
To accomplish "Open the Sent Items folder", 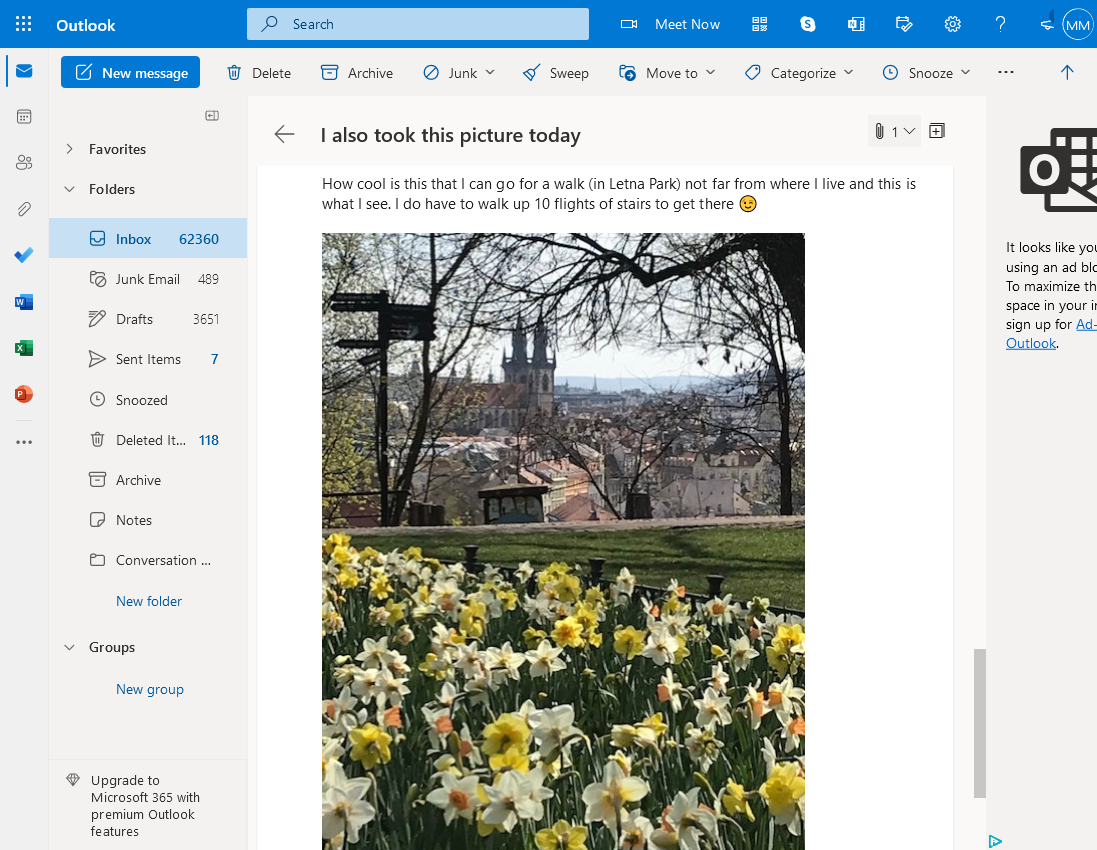I will 148,359.
